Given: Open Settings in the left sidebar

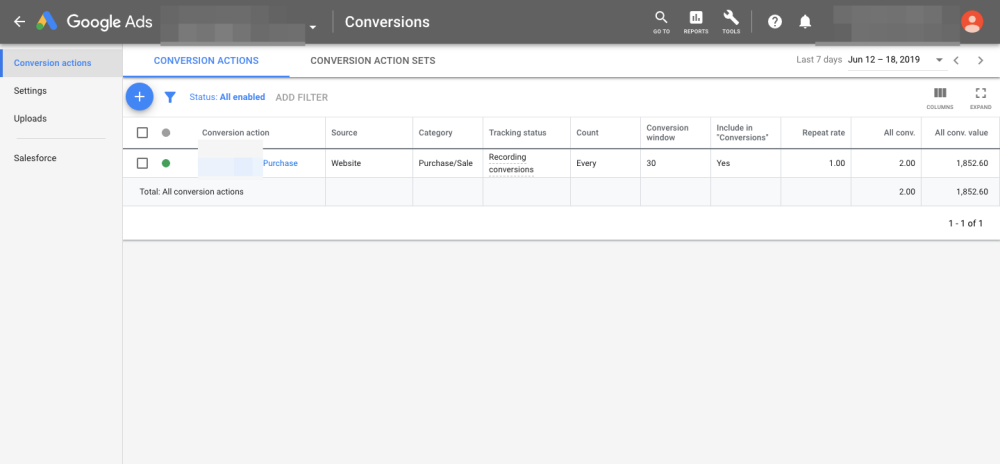Looking at the screenshot, I should (30, 91).
